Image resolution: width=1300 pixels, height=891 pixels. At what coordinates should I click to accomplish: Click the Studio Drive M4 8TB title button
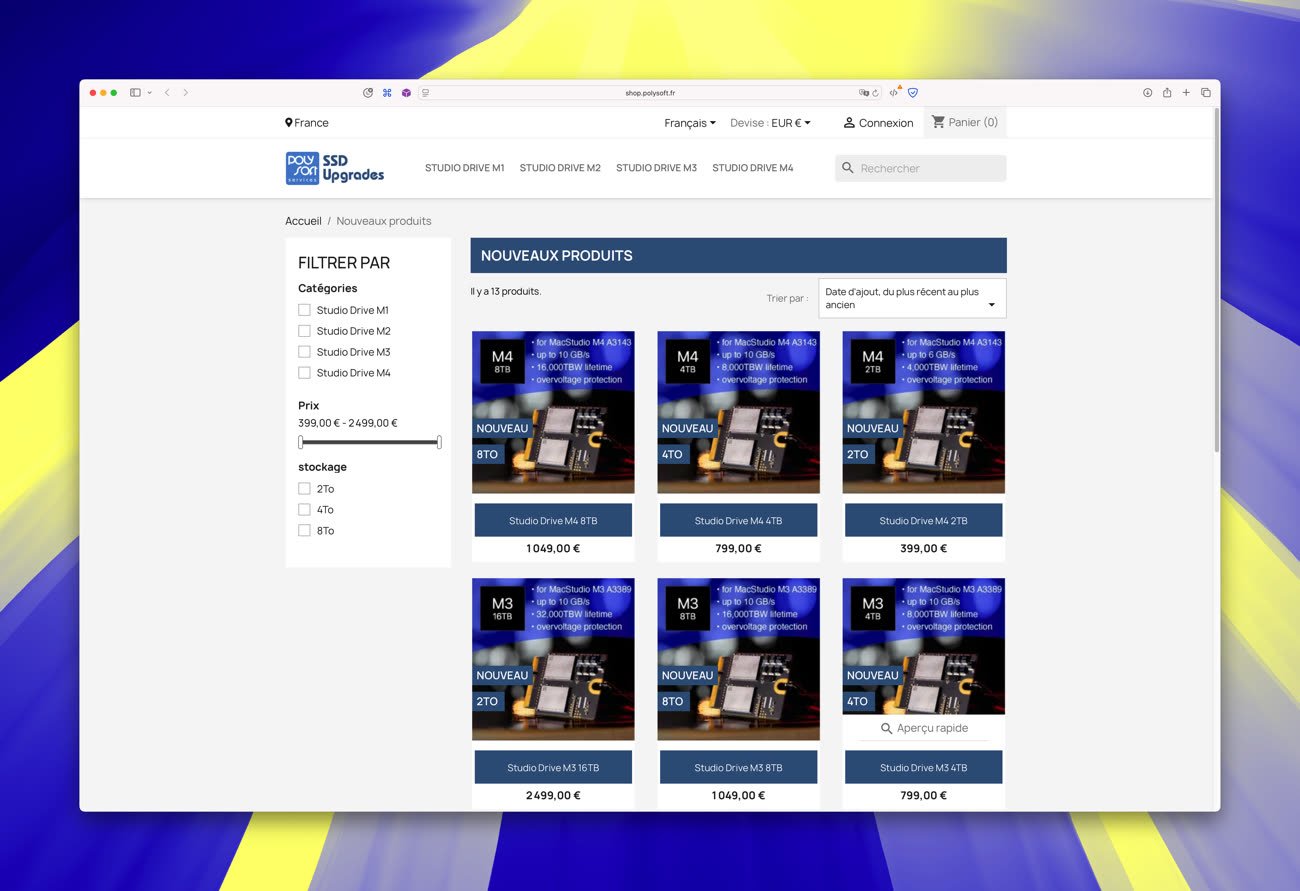[553, 521]
